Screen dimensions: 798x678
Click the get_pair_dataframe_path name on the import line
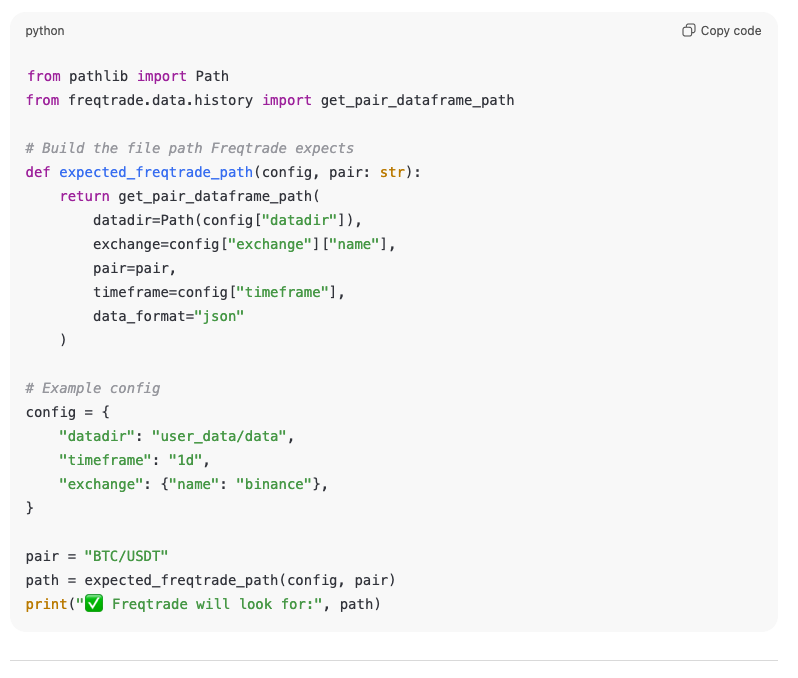pyautogui.click(x=417, y=100)
